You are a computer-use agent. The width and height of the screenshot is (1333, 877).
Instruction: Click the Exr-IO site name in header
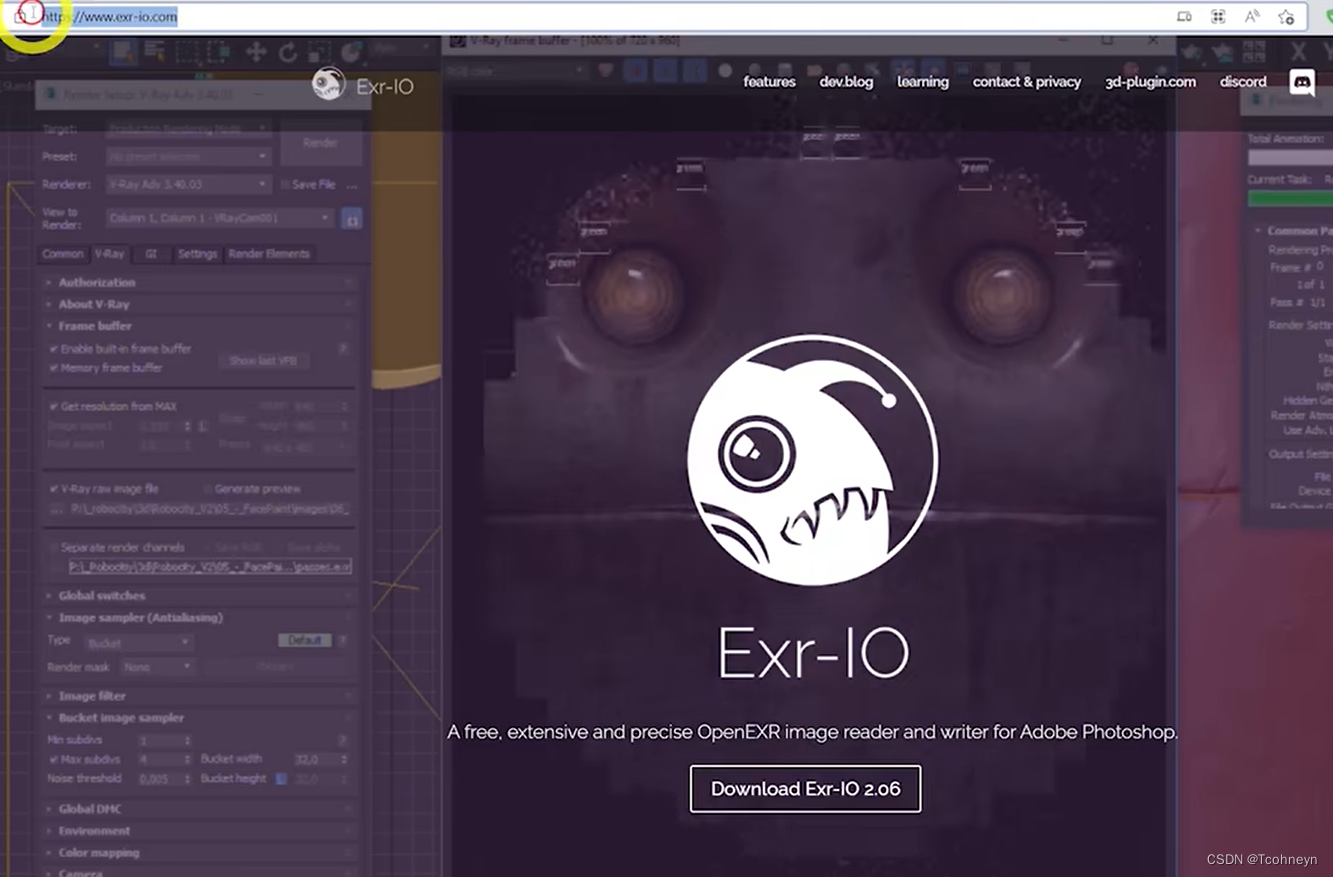point(385,87)
